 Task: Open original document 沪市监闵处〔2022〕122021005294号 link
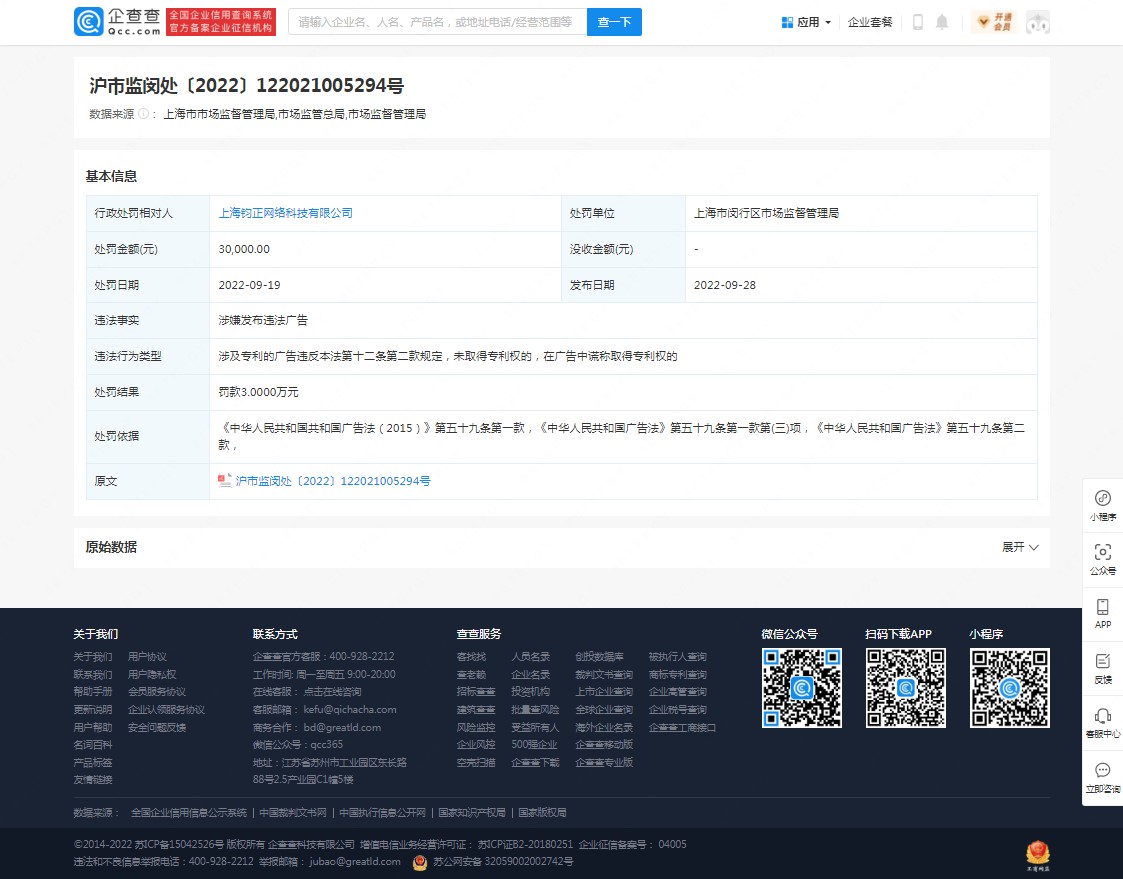[x=332, y=481]
